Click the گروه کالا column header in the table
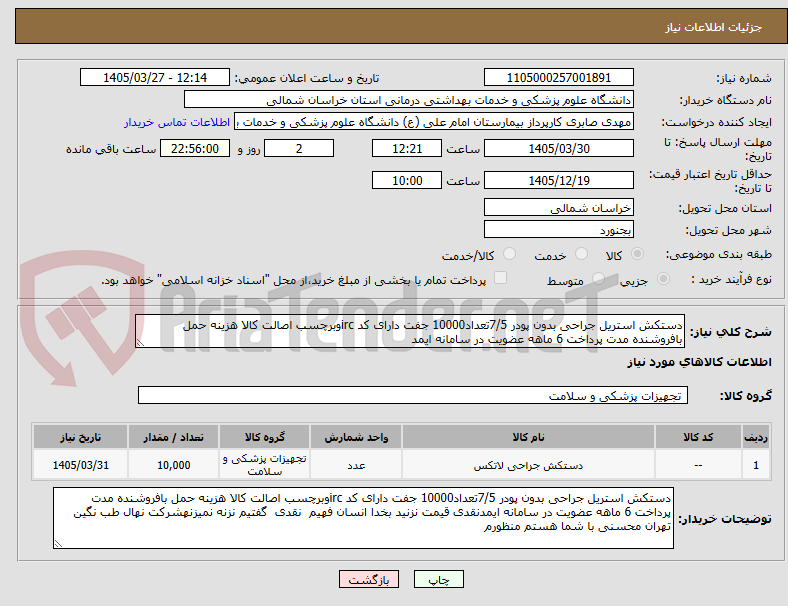 (x=264, y=437)
